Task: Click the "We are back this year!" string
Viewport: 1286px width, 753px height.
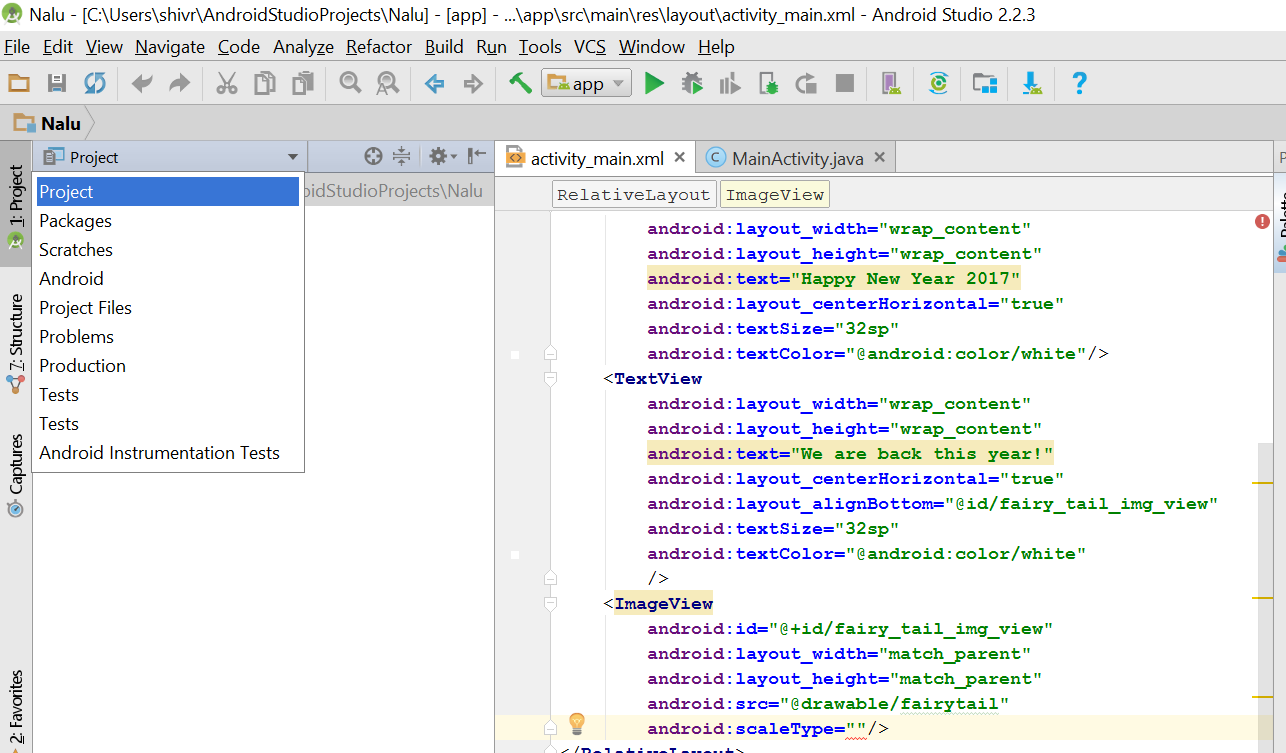Action: coord(923,454)
